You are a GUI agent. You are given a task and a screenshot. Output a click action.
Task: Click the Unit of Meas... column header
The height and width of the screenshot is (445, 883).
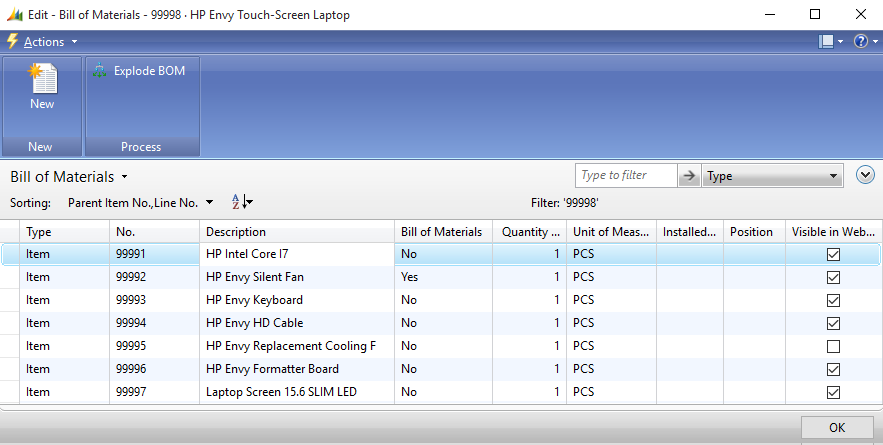611,232
